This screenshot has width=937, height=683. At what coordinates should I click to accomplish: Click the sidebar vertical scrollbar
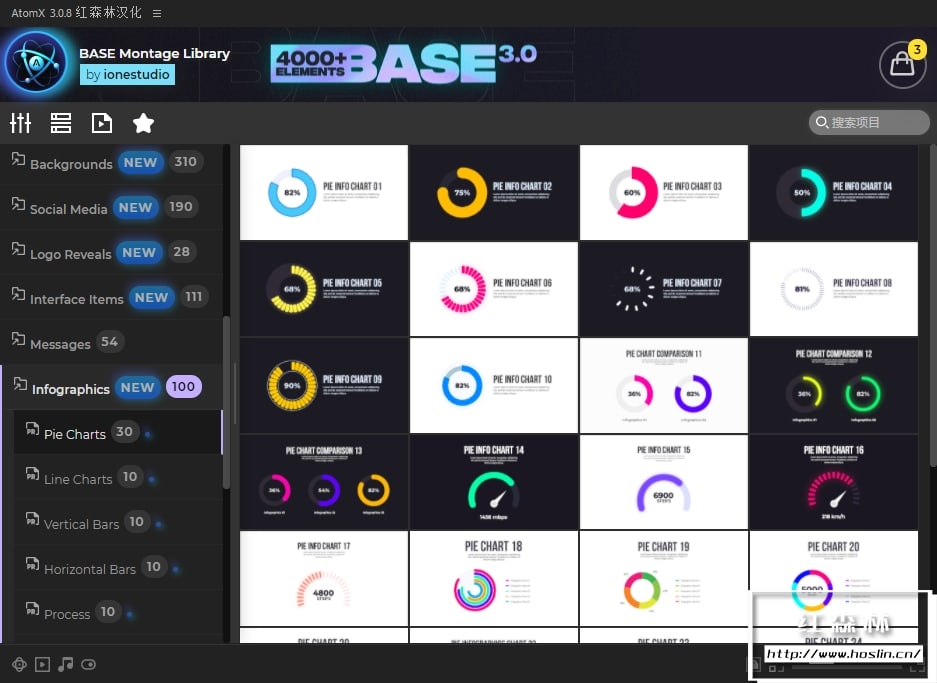click(x=226, y=403)
